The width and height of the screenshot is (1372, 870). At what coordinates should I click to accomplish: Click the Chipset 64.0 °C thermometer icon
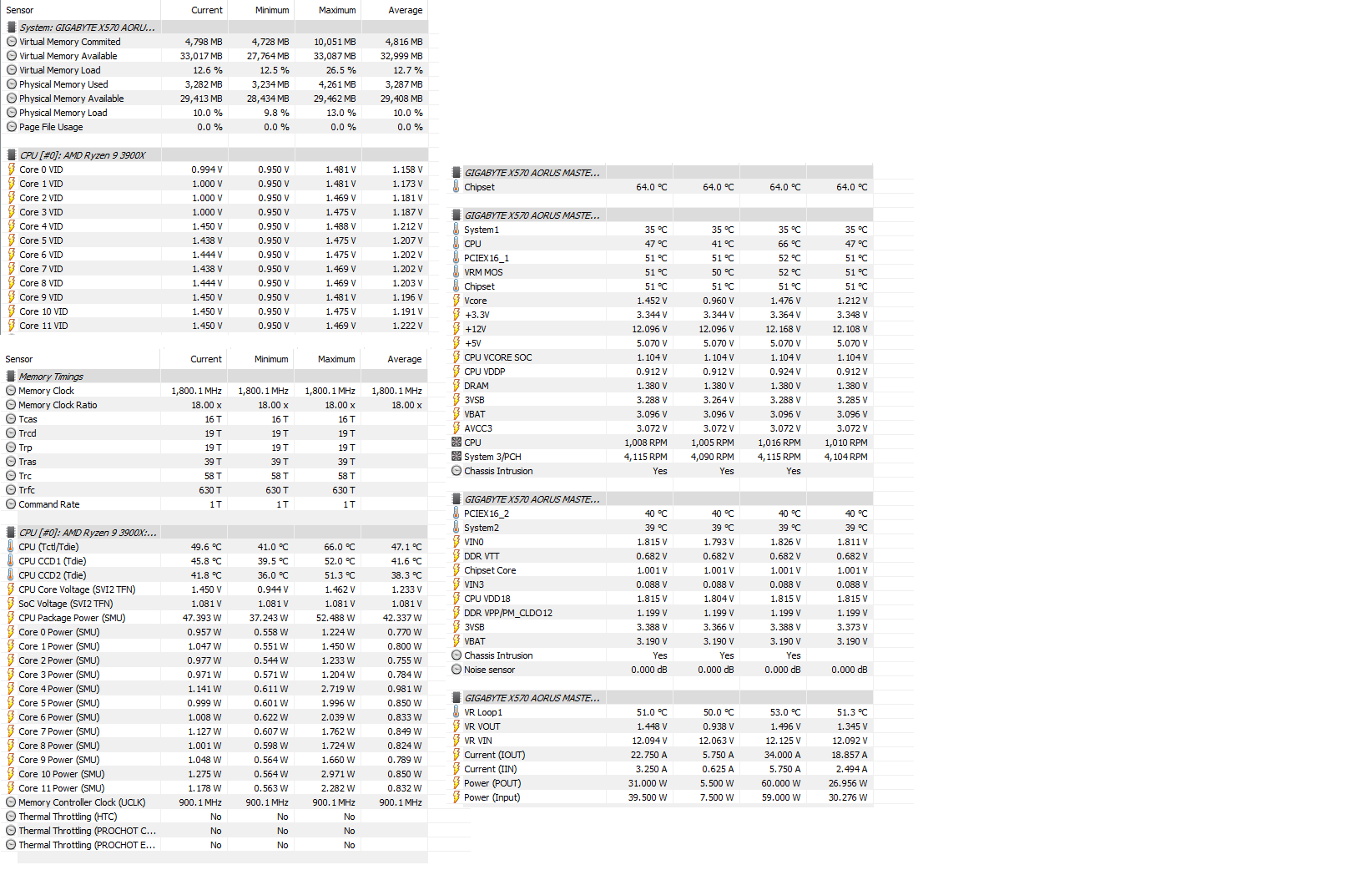[456, 187]
